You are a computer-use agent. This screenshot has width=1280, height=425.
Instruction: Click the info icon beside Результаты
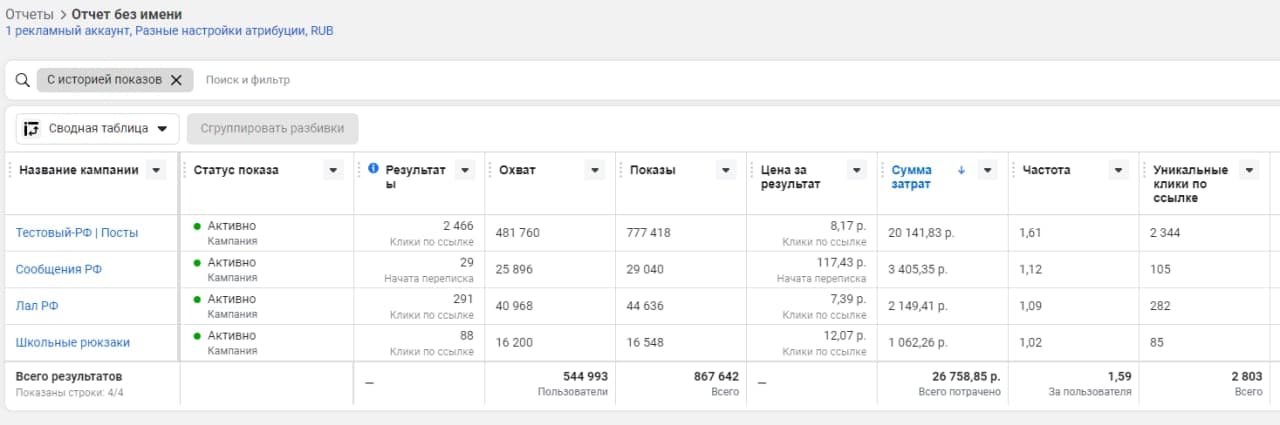[373, 169]
